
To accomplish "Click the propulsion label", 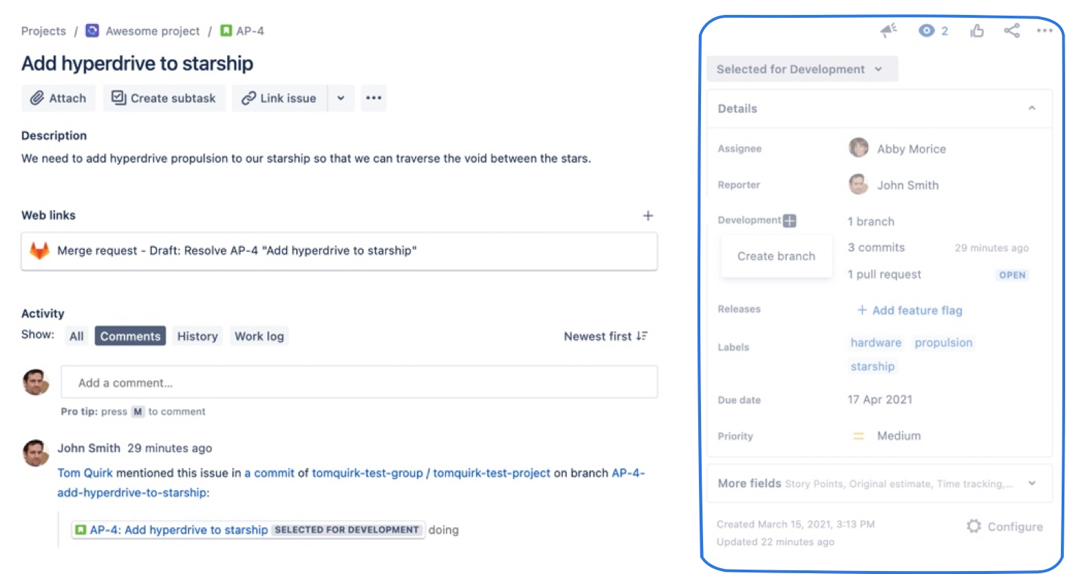I will click(943, 343).
